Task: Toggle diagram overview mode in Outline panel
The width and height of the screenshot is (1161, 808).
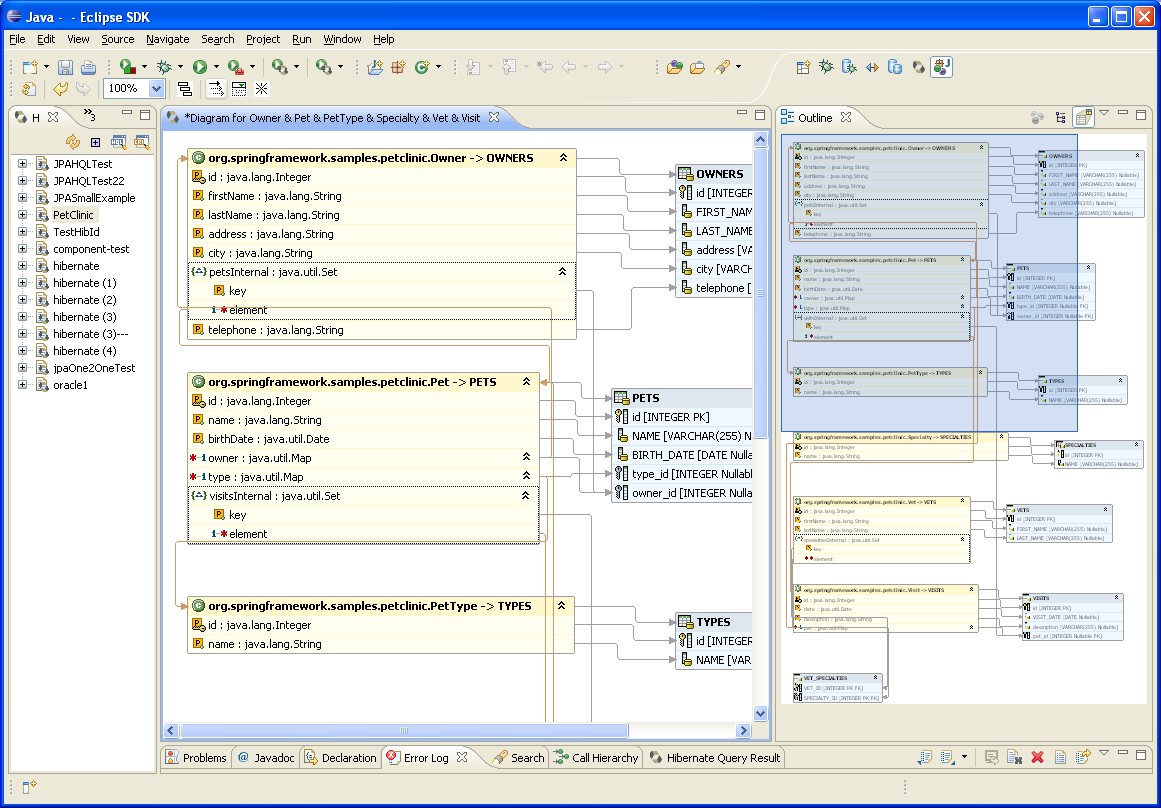Action: coord(1083,118)
